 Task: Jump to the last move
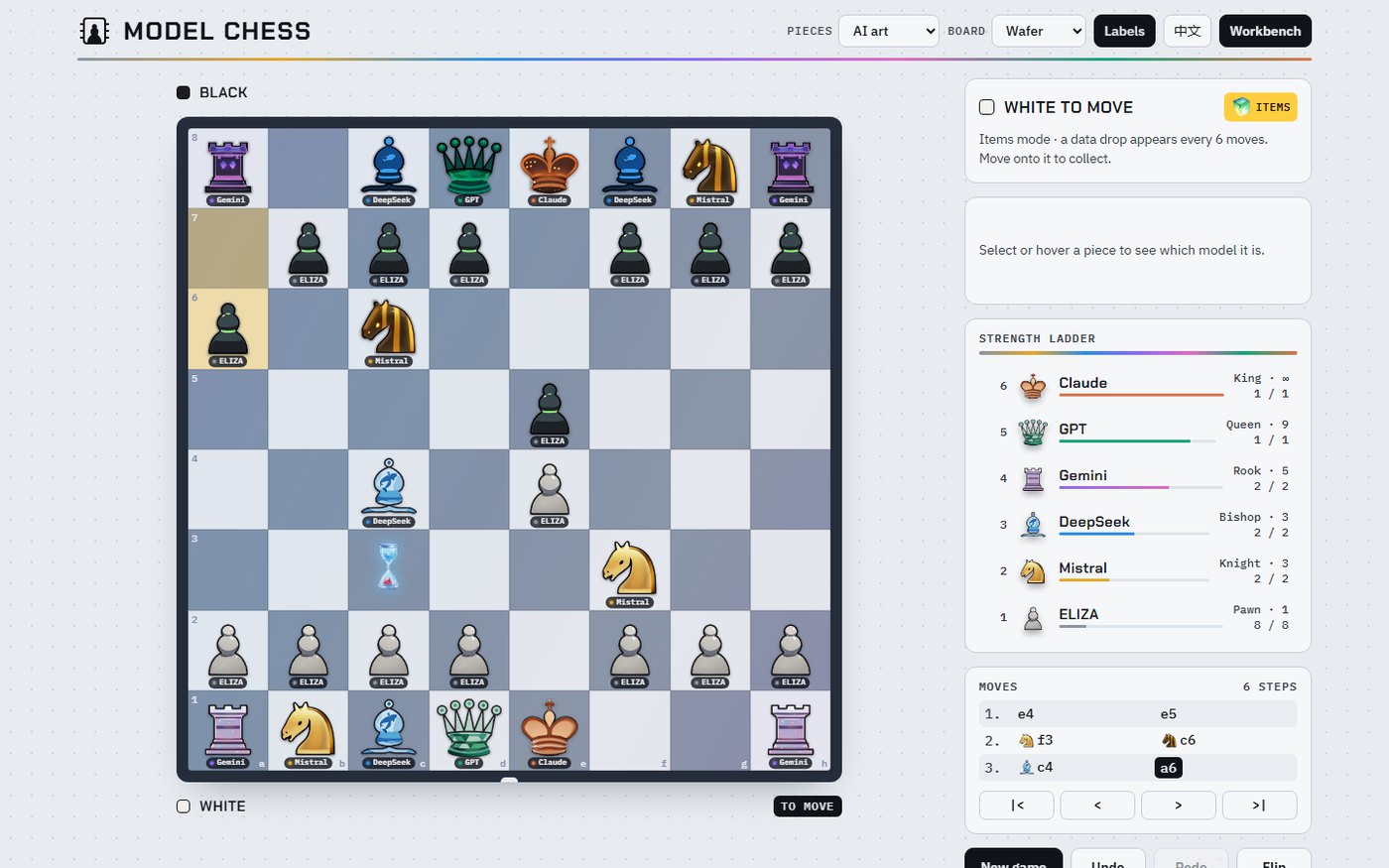1259,805
